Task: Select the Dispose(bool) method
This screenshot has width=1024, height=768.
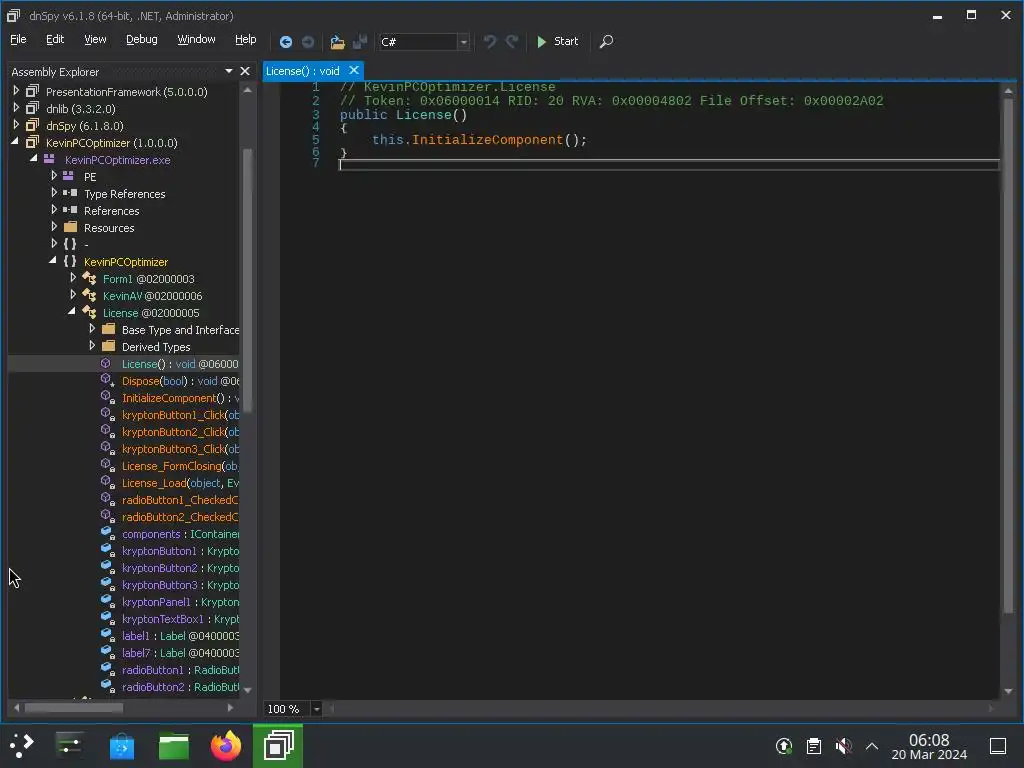Action: click(180, 381)
